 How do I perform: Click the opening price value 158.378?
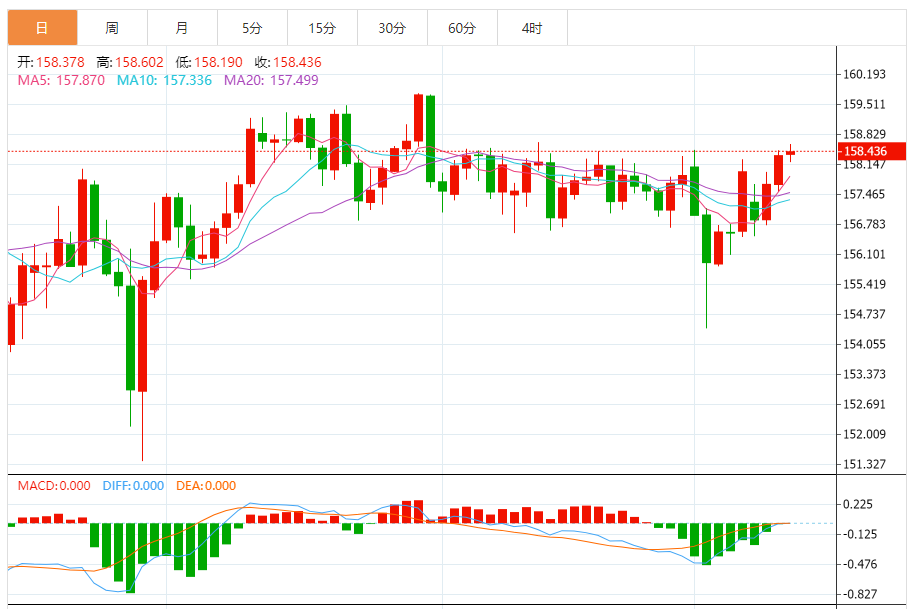tap(60, 62)
